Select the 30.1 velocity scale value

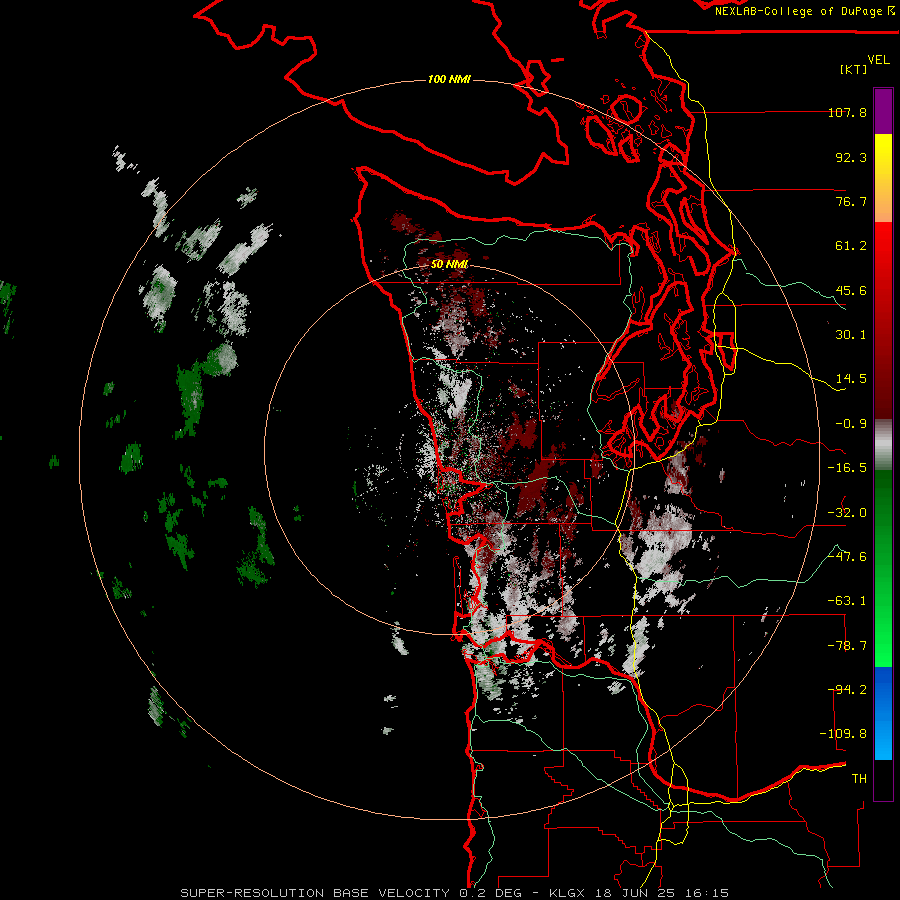point(851,335)
